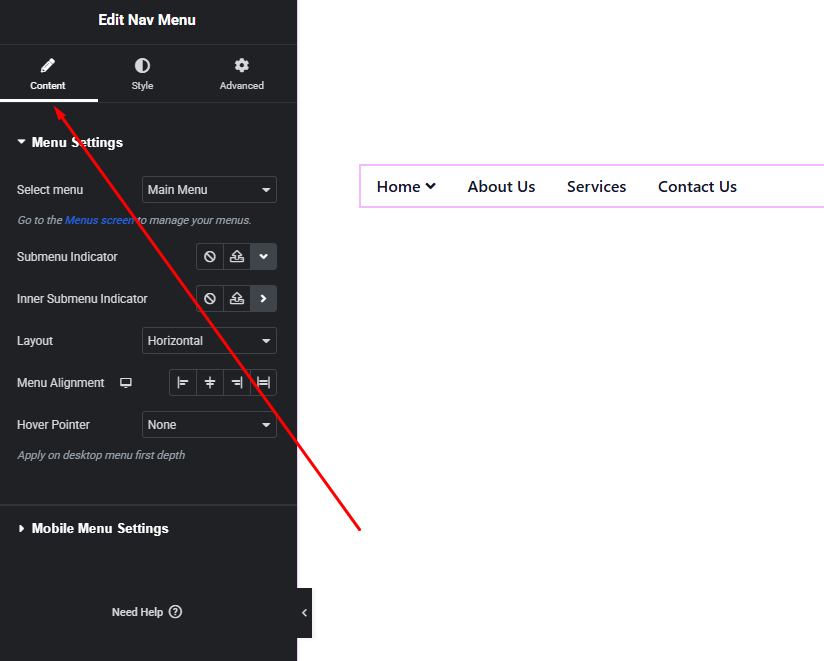Click the Need Help question mark icon
Viewport: 824px width, 661px height.
click(176, 612)
